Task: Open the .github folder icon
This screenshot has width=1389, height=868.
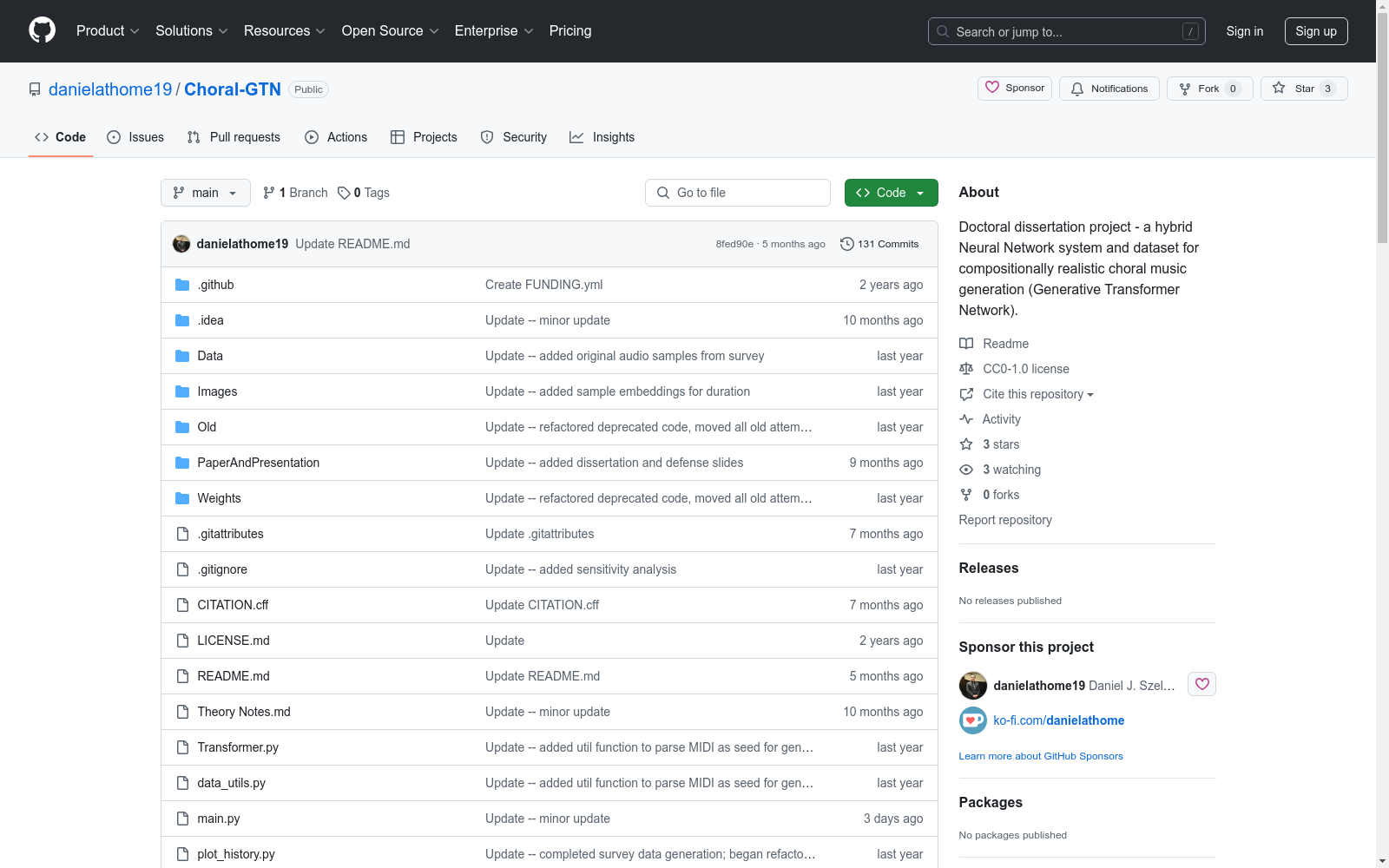Action: [182, 285]
